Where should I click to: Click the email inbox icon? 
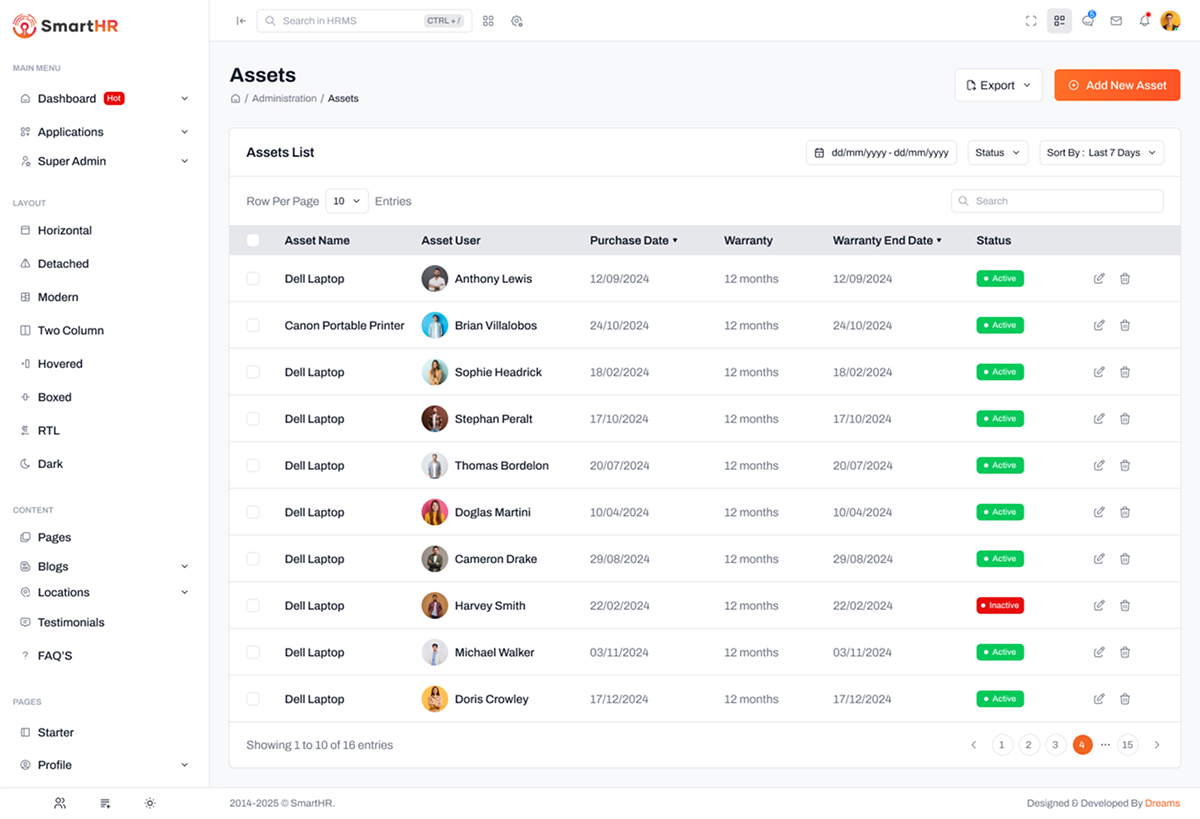coord(1116,20)
